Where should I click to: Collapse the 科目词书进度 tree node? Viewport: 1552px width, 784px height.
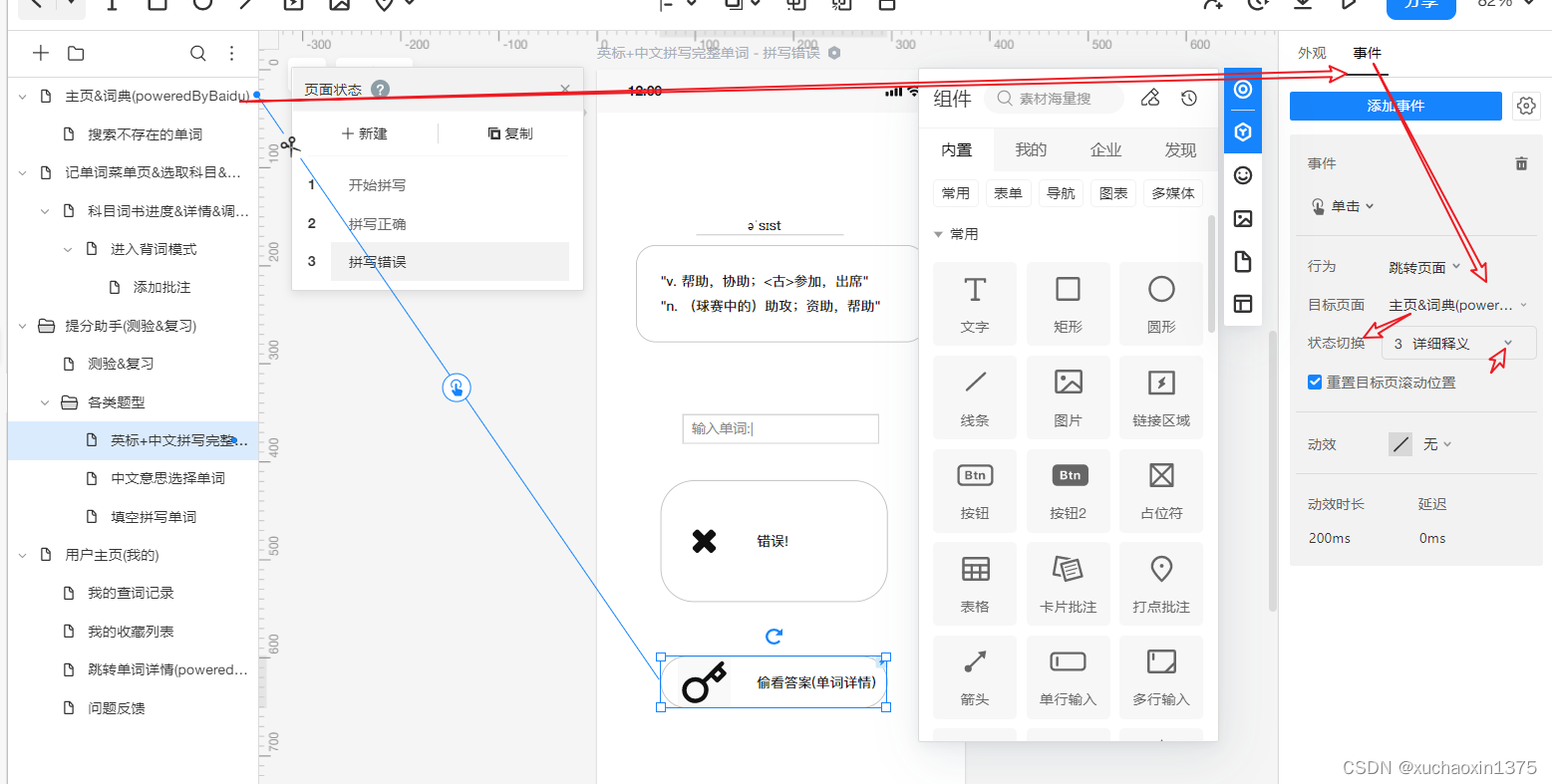[x=45, y=211]
